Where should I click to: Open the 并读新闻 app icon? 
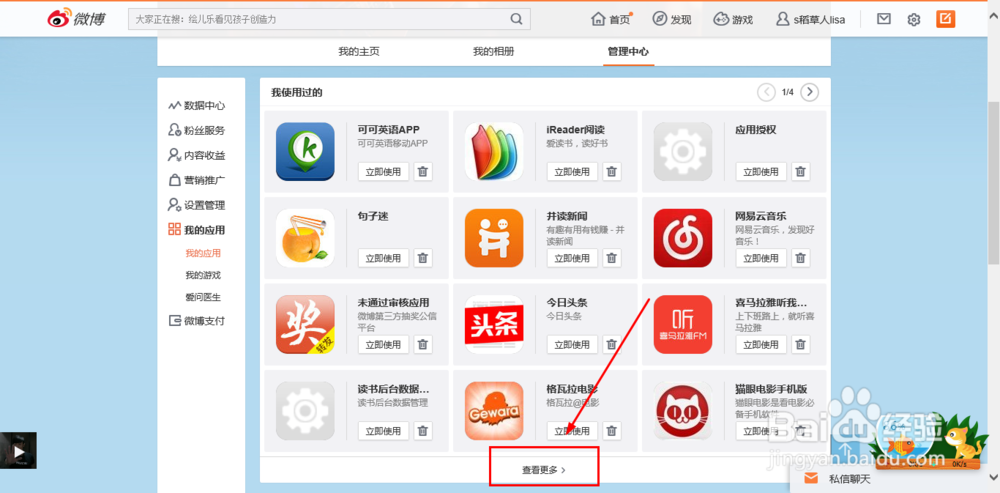(494, 238)
